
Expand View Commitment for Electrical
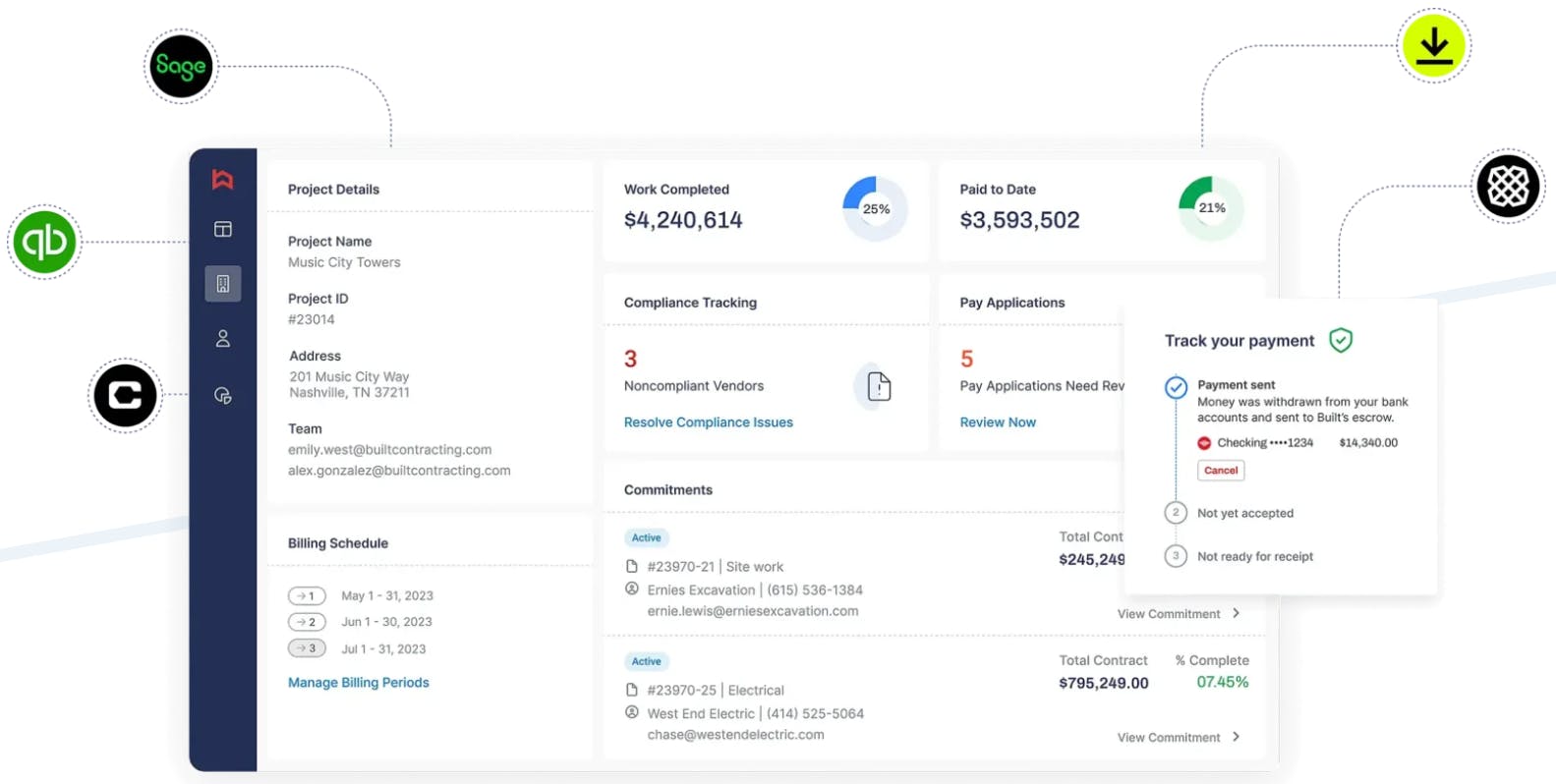click(1178, 738)
